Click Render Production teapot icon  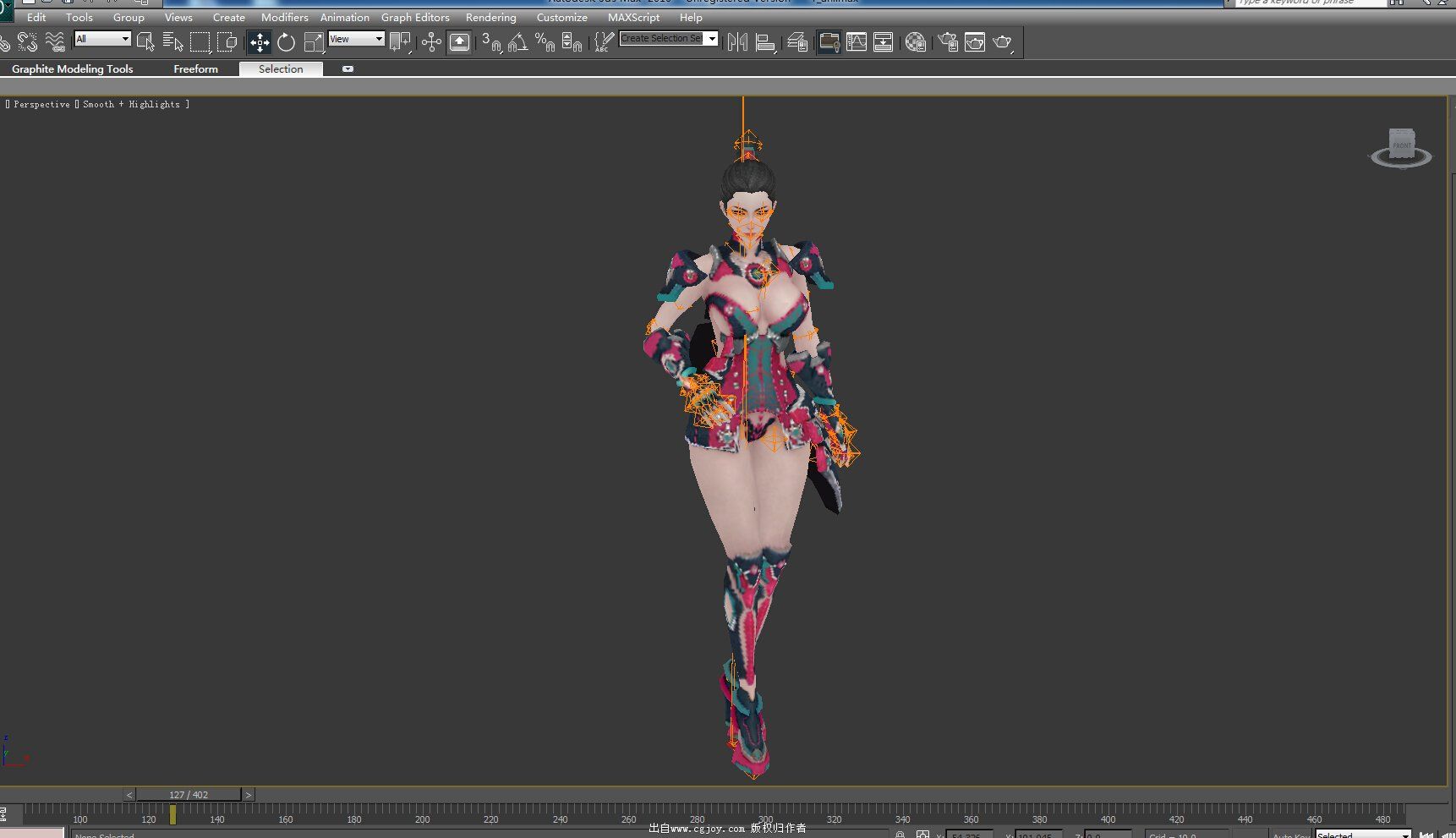(1003, 41)
